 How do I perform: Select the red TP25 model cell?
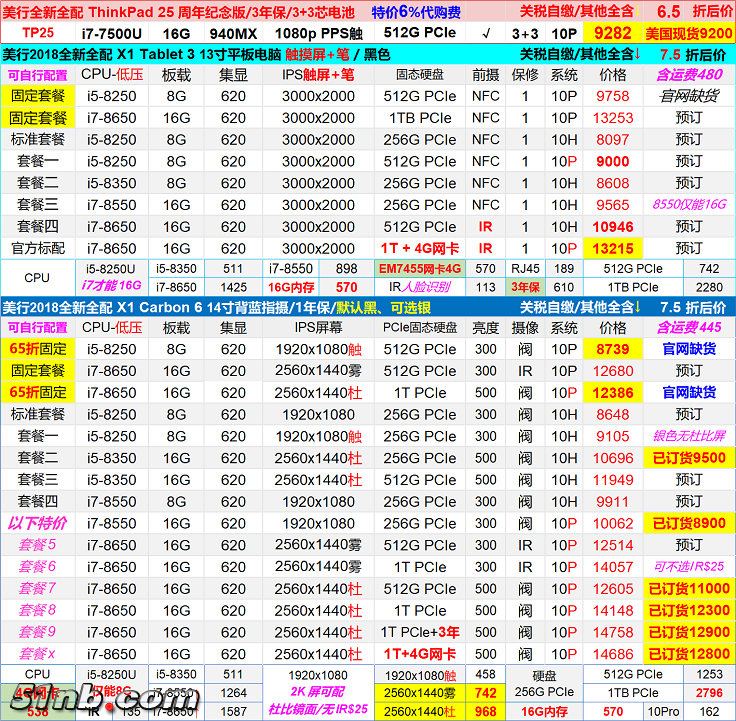(x=37, y=33)
